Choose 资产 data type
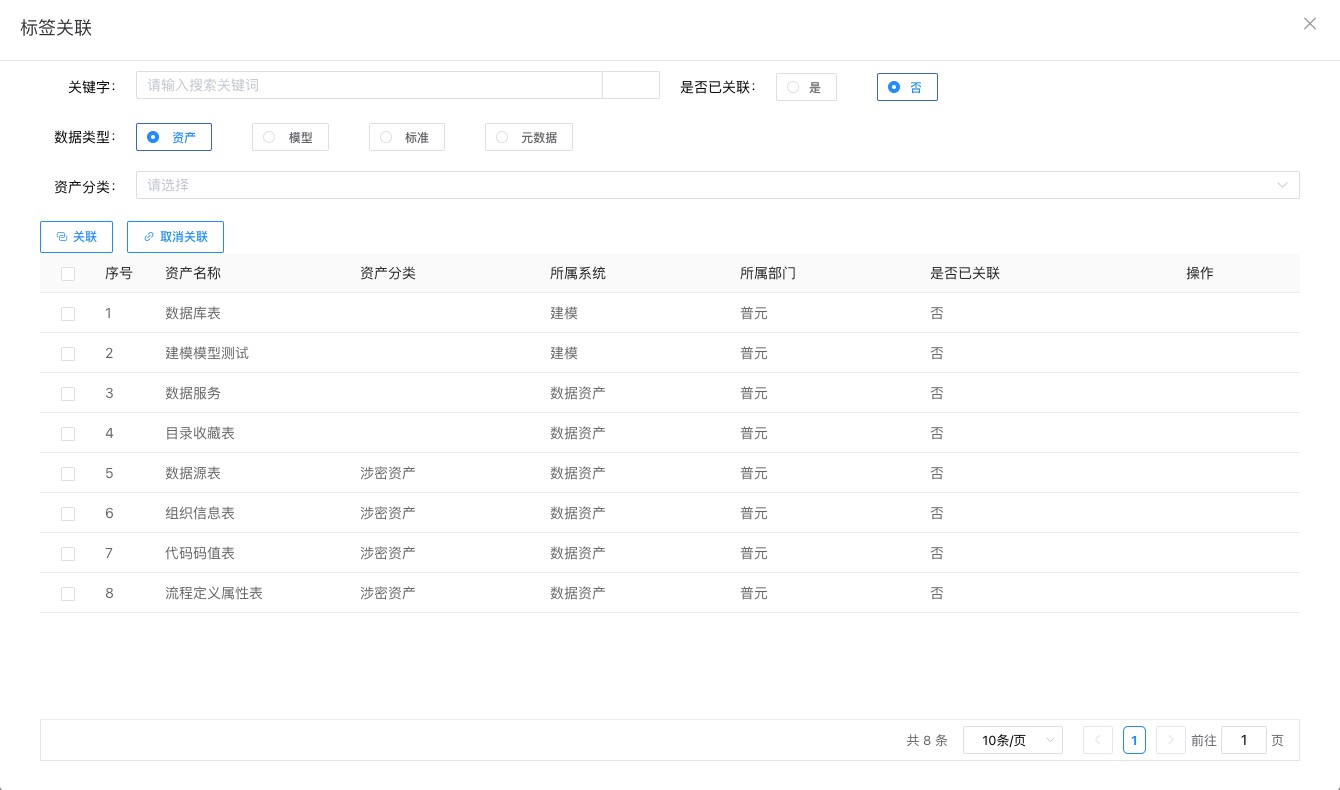The width and height of the screenshot is (1340, 790). point(173,137)
